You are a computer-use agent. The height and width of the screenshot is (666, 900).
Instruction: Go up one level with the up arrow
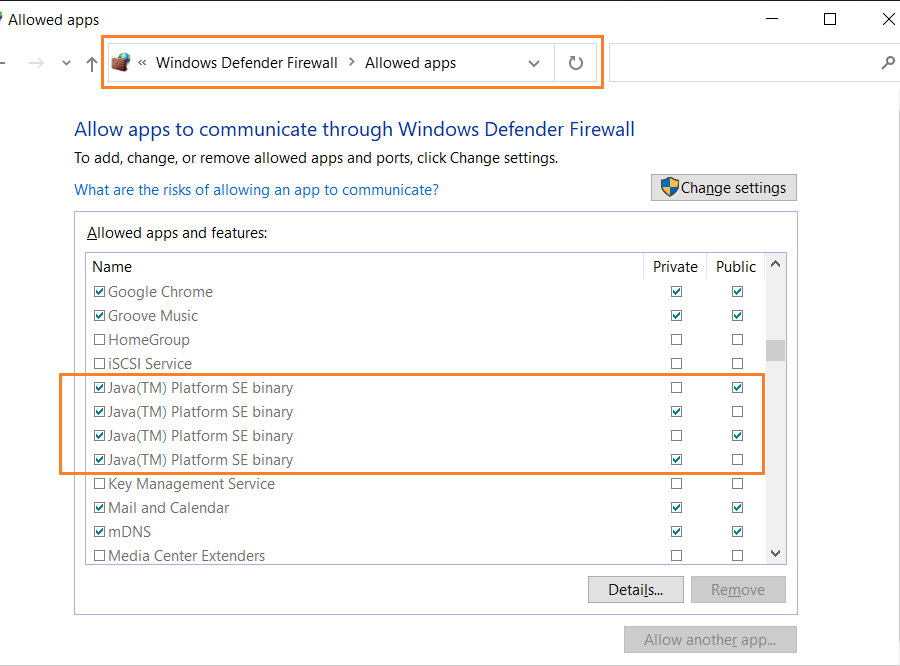91,63
